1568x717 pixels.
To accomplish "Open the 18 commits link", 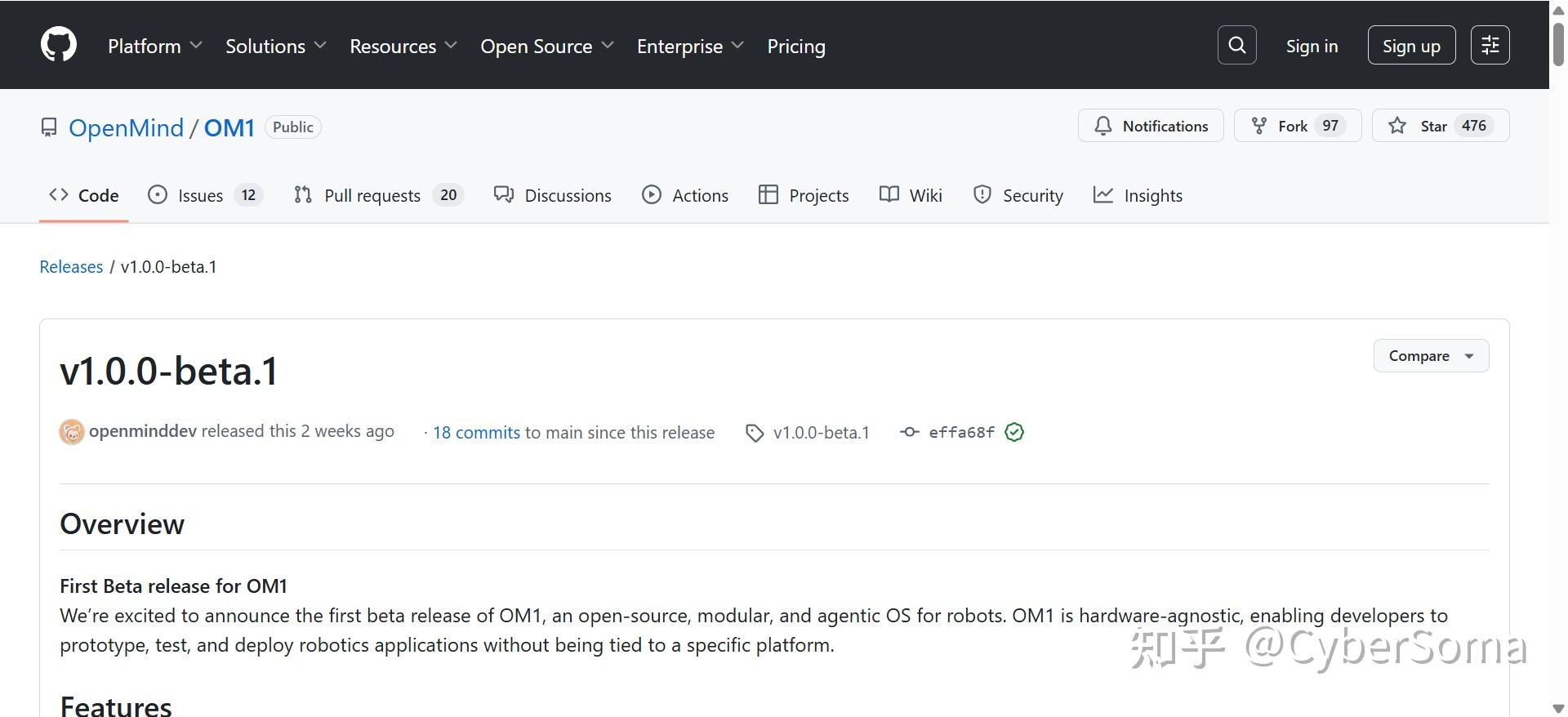I will pos(476,433).
